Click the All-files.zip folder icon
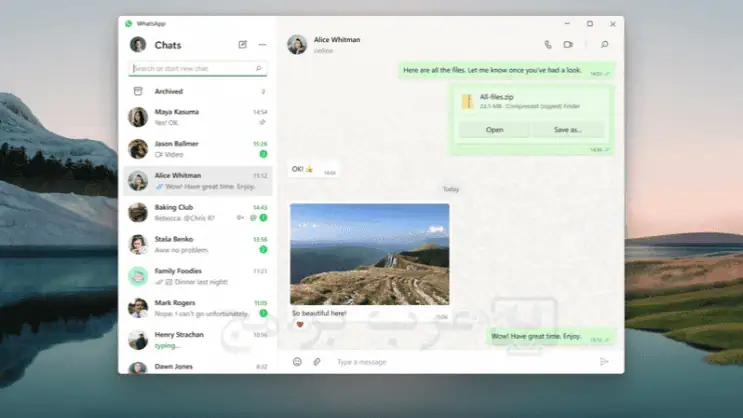743x418 pixels. click(467, 101)
